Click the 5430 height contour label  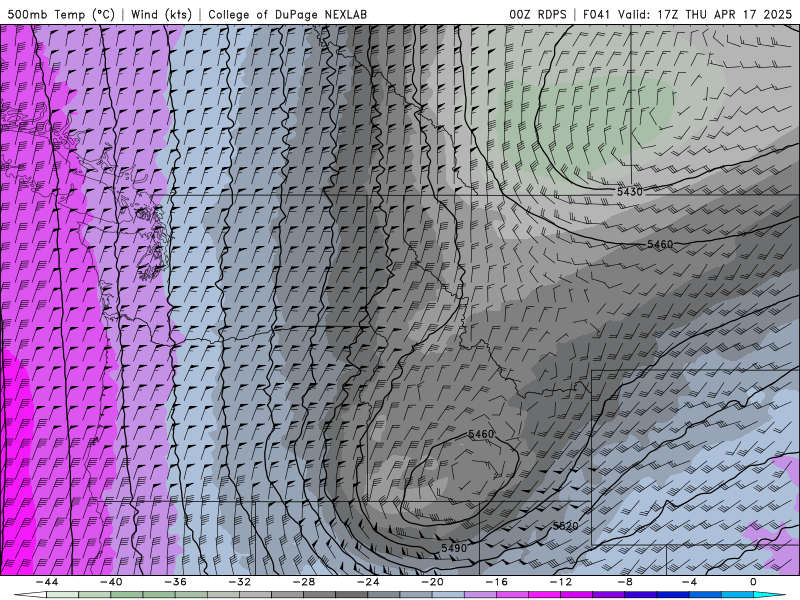(x=630, y=192)
